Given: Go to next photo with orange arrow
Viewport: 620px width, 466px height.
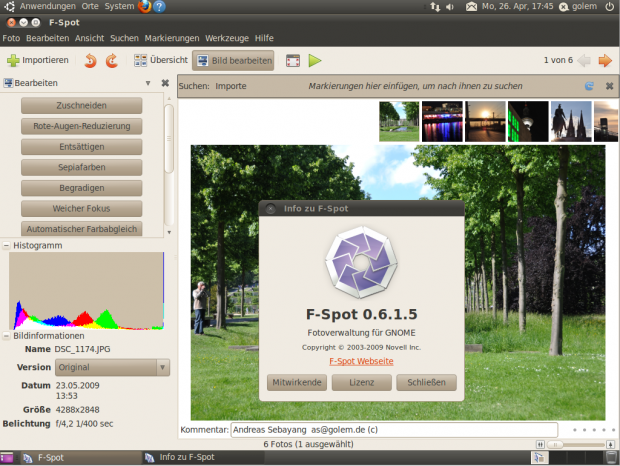Looking at the screenshot, I should [604, 61].
